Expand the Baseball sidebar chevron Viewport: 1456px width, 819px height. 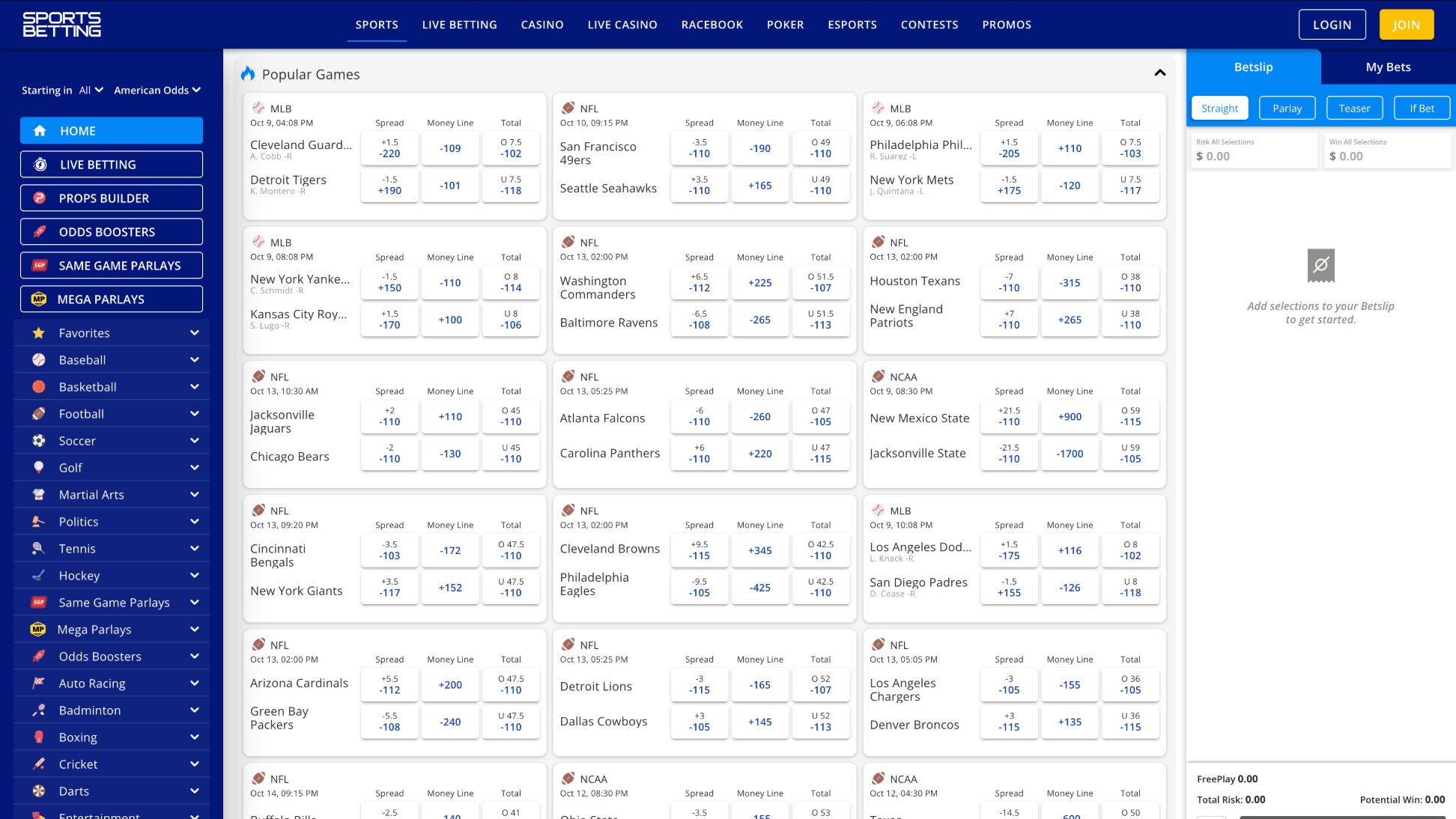pyautogui.click(x=195, y=359)
